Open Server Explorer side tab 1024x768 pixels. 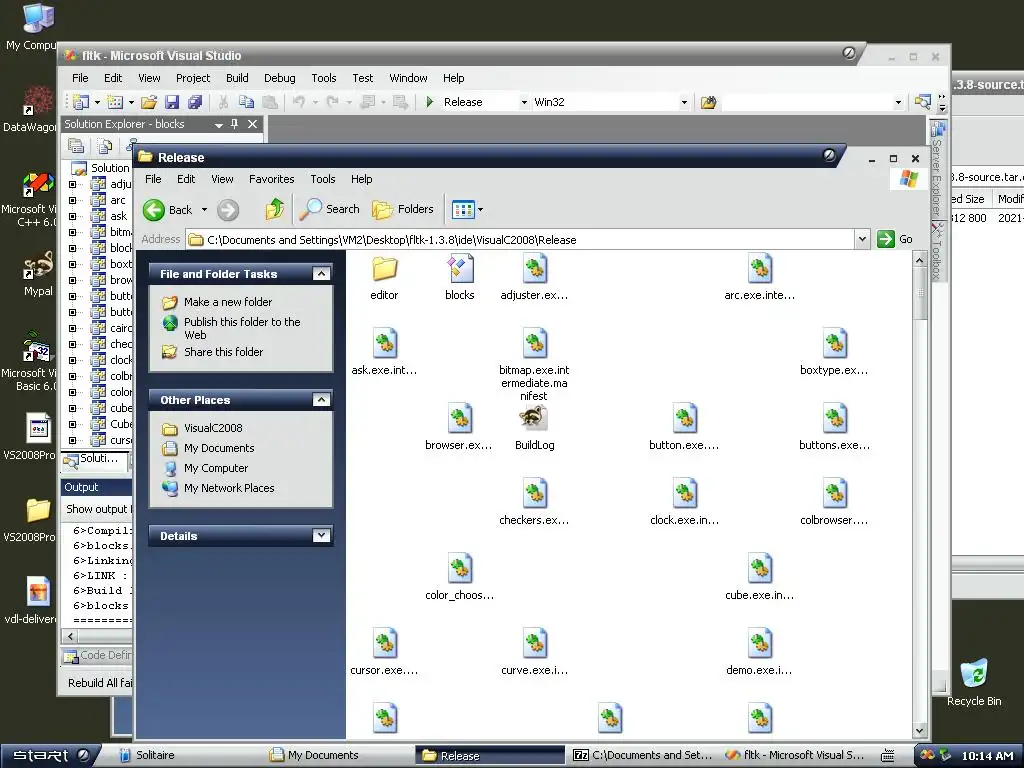[937, 168]
